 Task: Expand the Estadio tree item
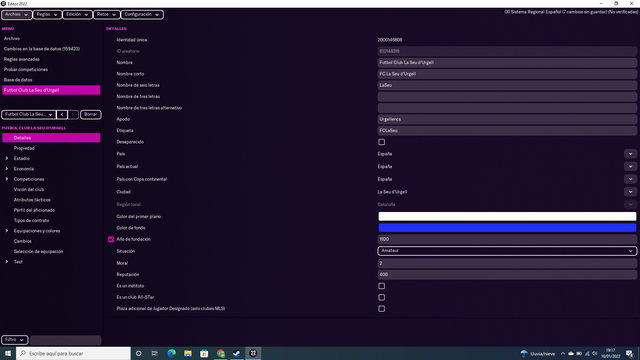[7, 158]
